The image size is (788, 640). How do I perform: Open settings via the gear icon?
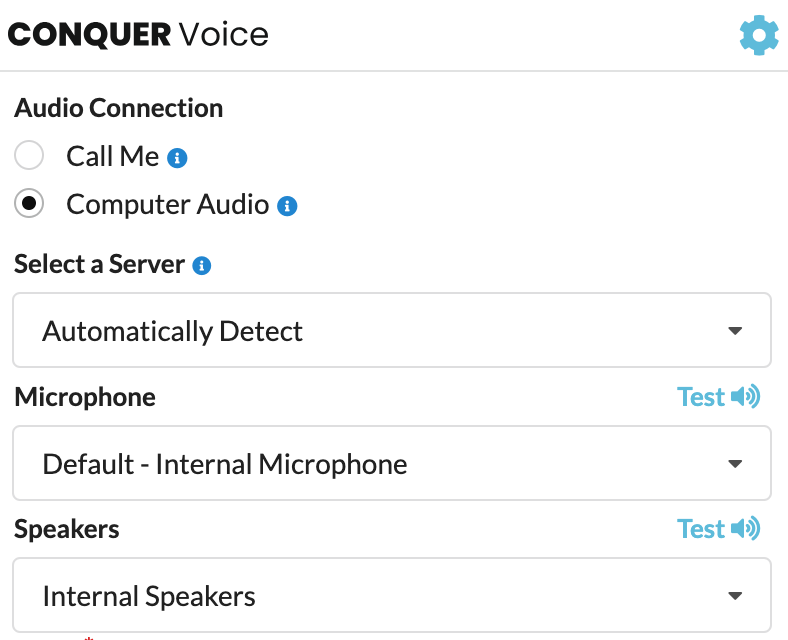click(x=759, y=35)
